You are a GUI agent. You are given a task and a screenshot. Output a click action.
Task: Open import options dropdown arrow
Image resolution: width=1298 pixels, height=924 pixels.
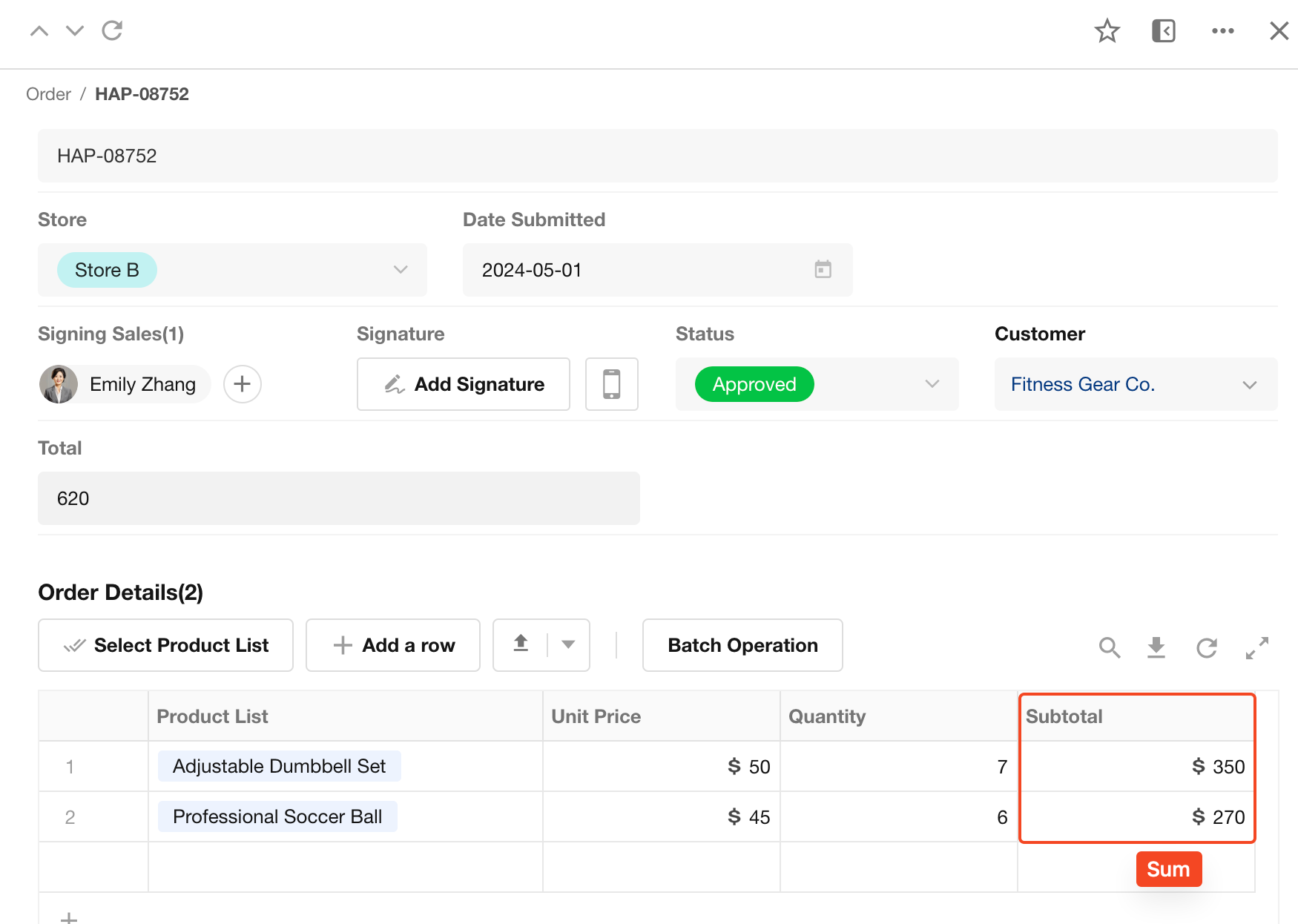click(x=568, y=645)
